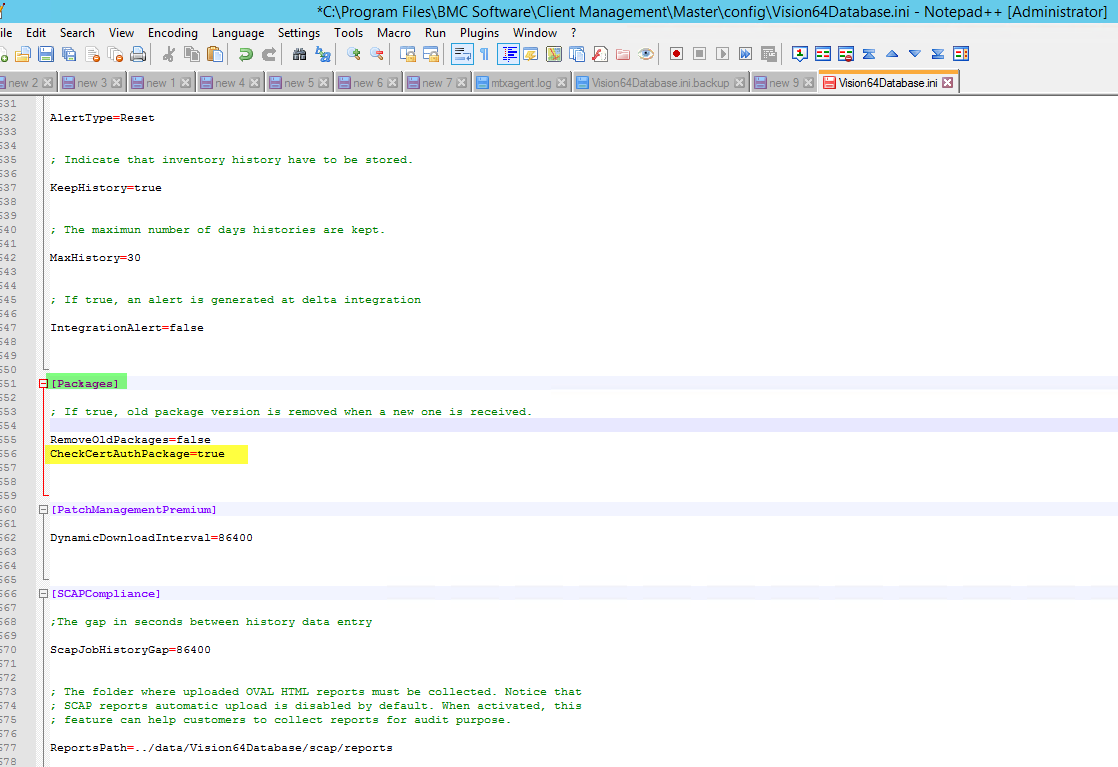Open the Encoding menu

173,33
